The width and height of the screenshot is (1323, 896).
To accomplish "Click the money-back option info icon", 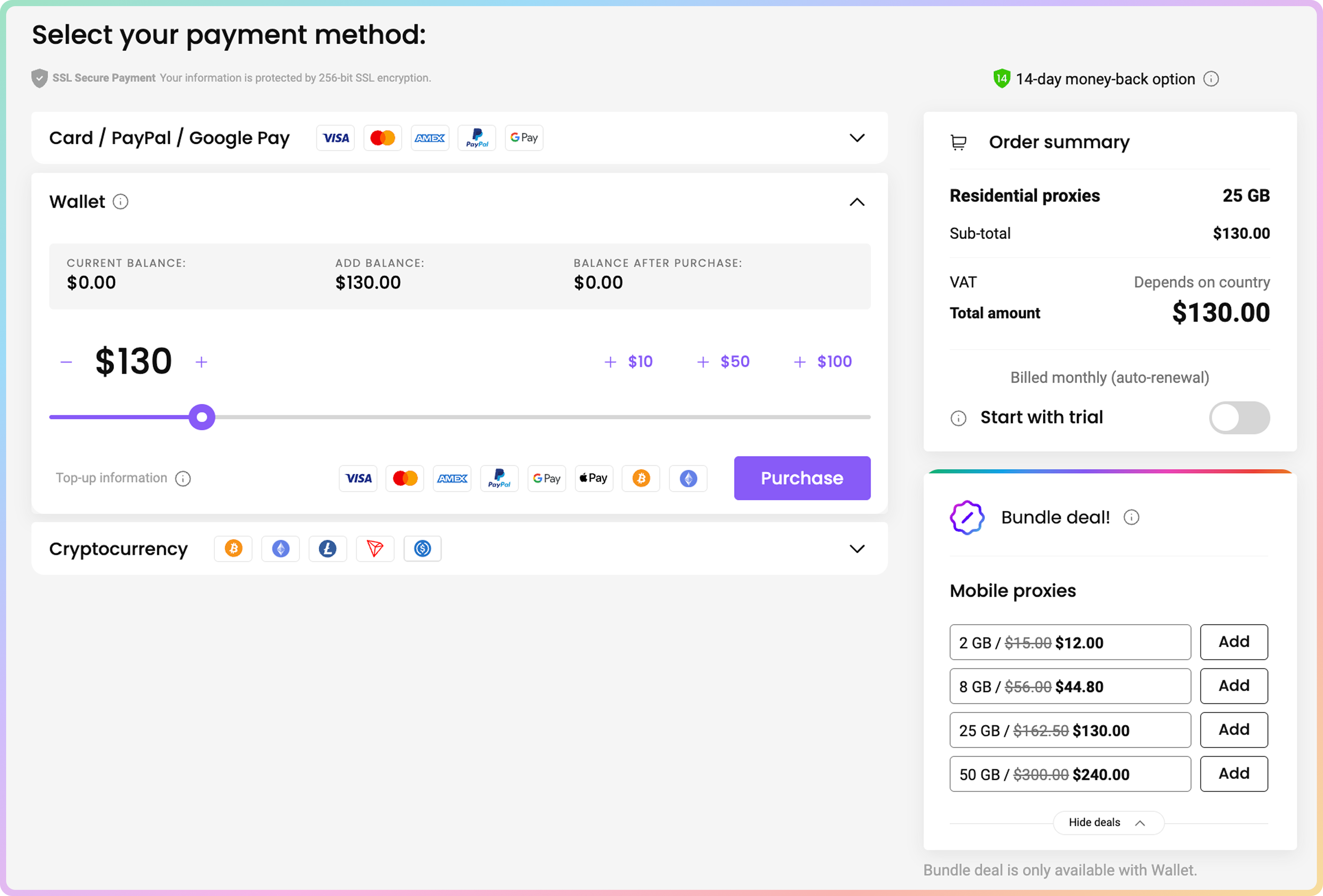I will [1211, 79].
